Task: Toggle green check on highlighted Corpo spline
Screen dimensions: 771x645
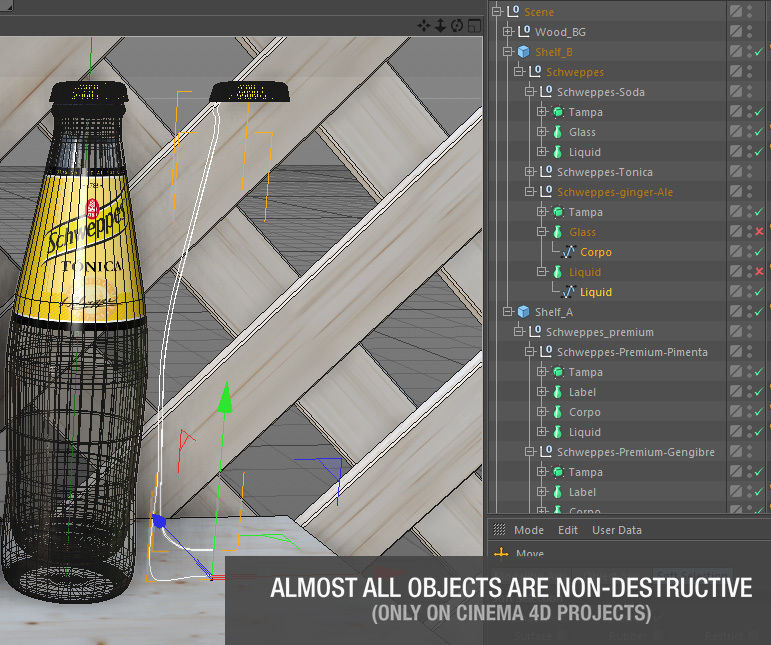Action: pyautogui.click(x=759, y=252)
